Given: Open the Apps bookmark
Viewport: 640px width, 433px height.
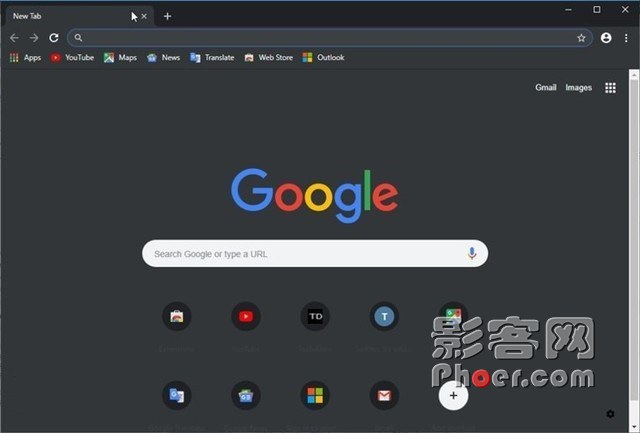Looking at the screenshot, I should click(25, 58).
